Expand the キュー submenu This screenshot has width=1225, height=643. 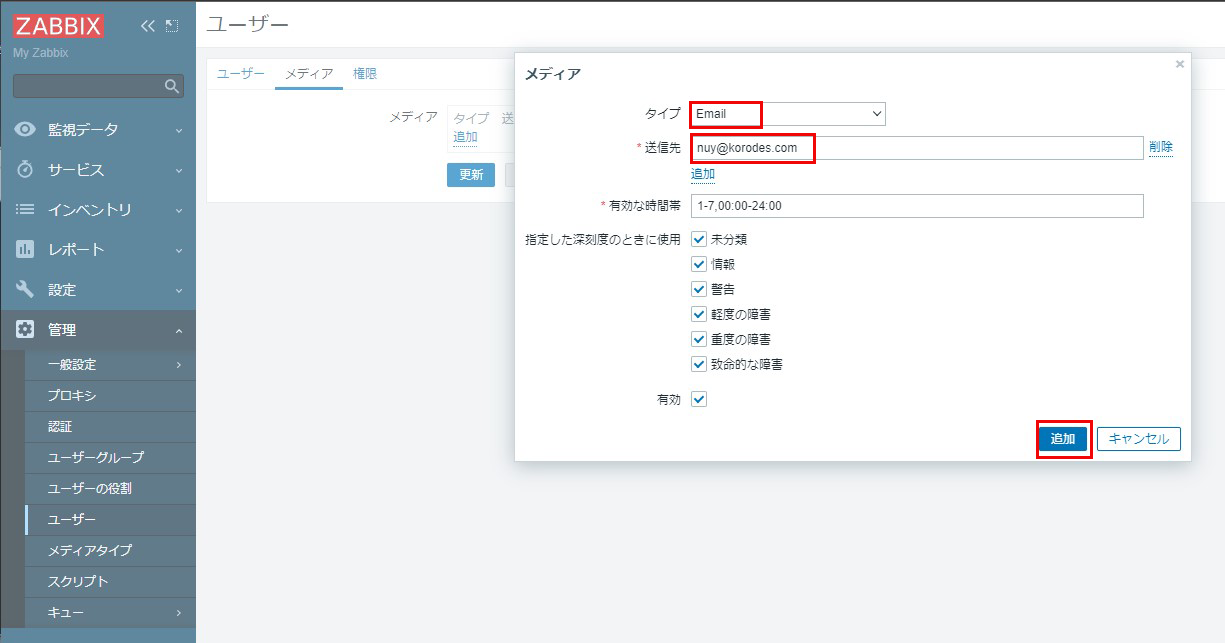coord(110,612)
